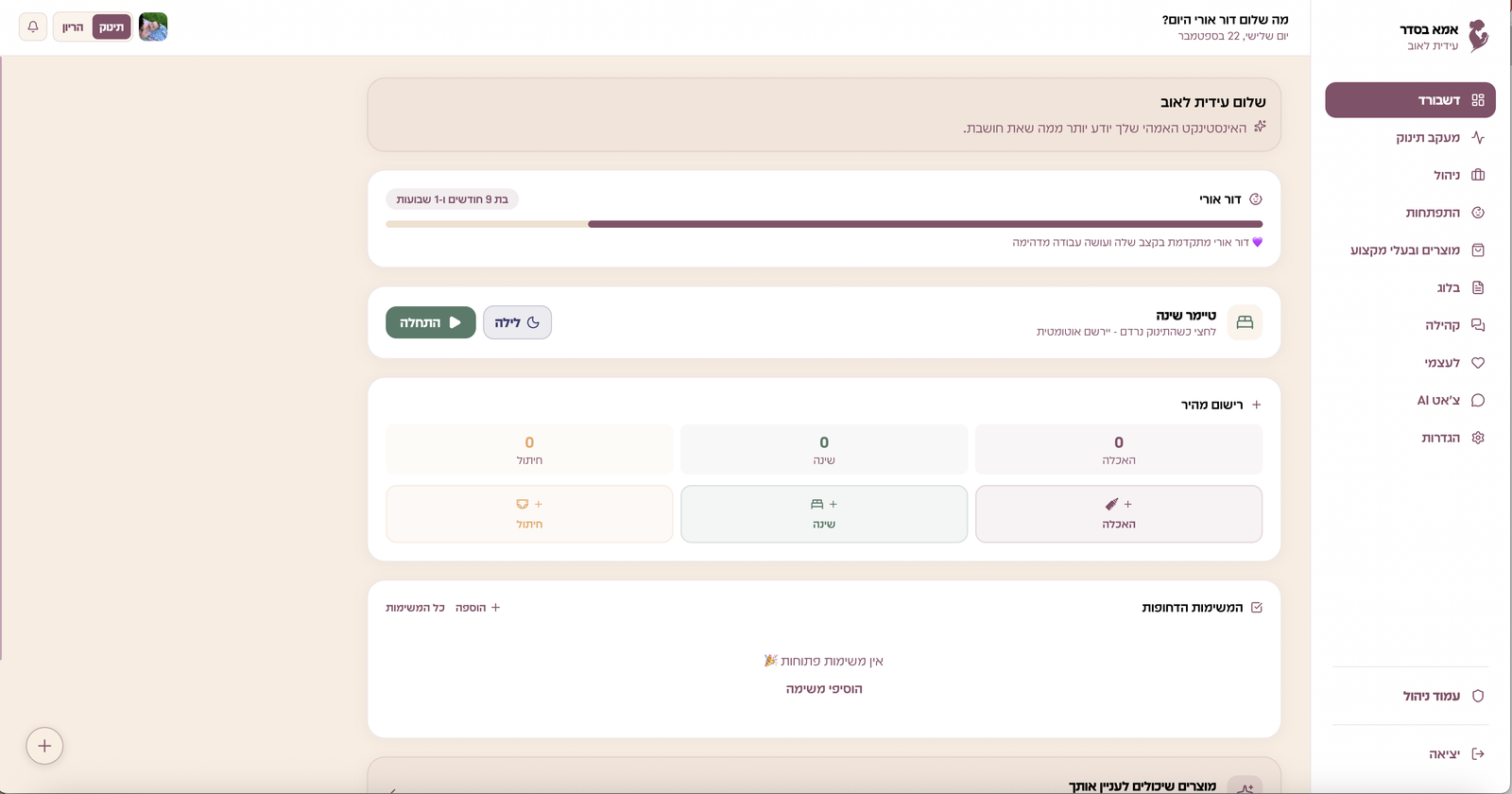Click the חיתול counter showing 0

point(529,449)
